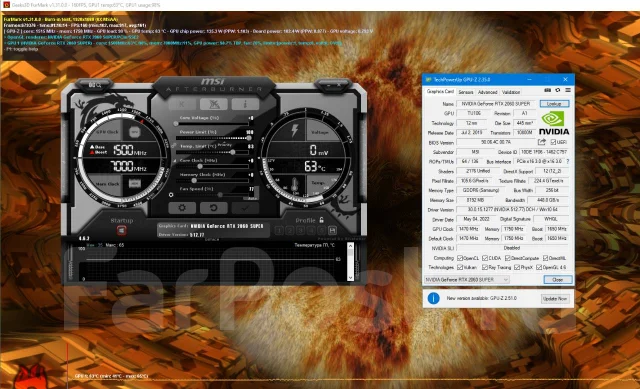Switch to the Sensors tab in GPU-Z

click(466, 92)
